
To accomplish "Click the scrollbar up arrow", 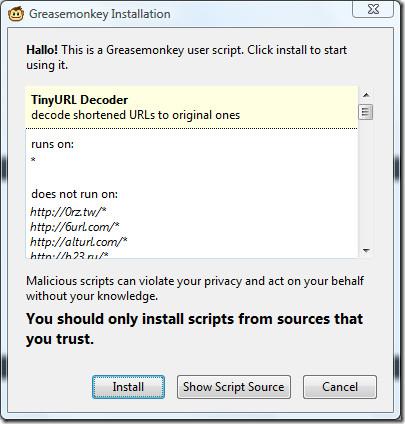I will [366, 95].
